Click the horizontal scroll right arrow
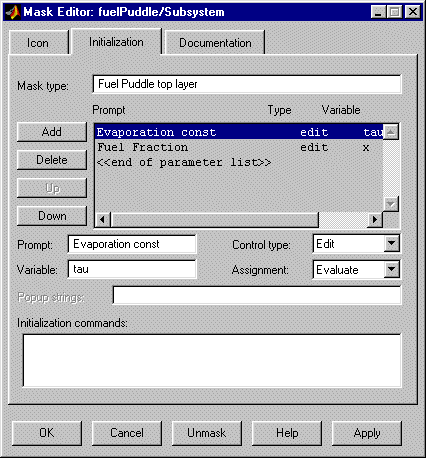This screenshot has height=458, width=426. coord(375,220)
